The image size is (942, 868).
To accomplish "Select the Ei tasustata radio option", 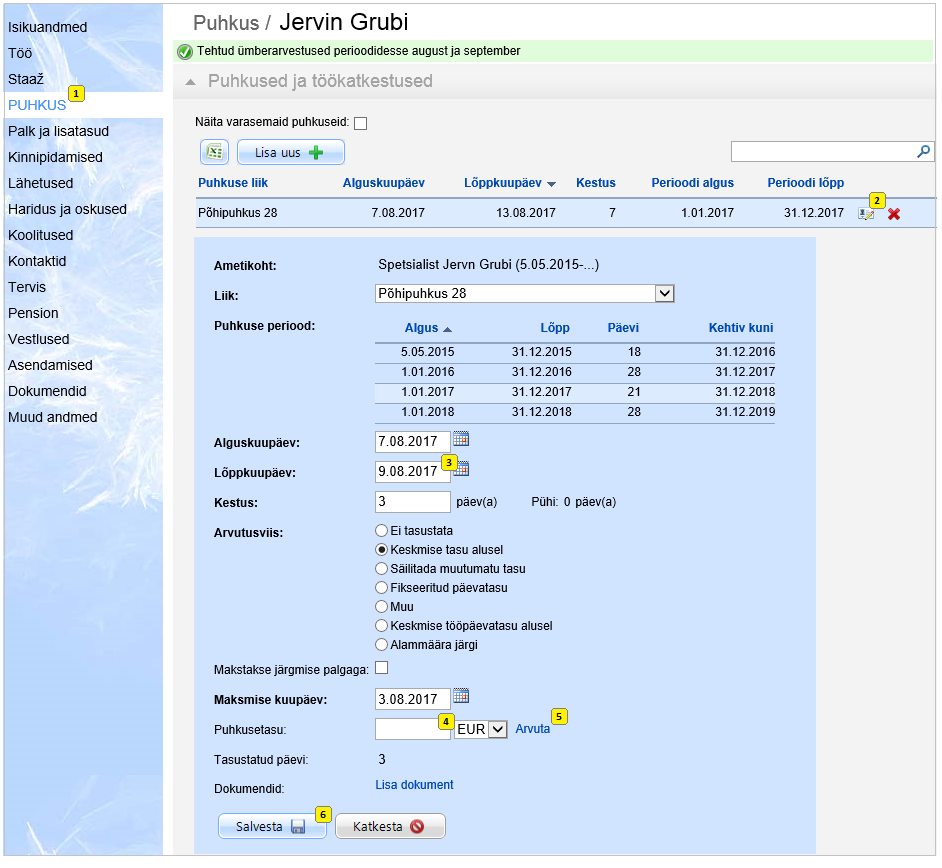I will tap(381, 530).
